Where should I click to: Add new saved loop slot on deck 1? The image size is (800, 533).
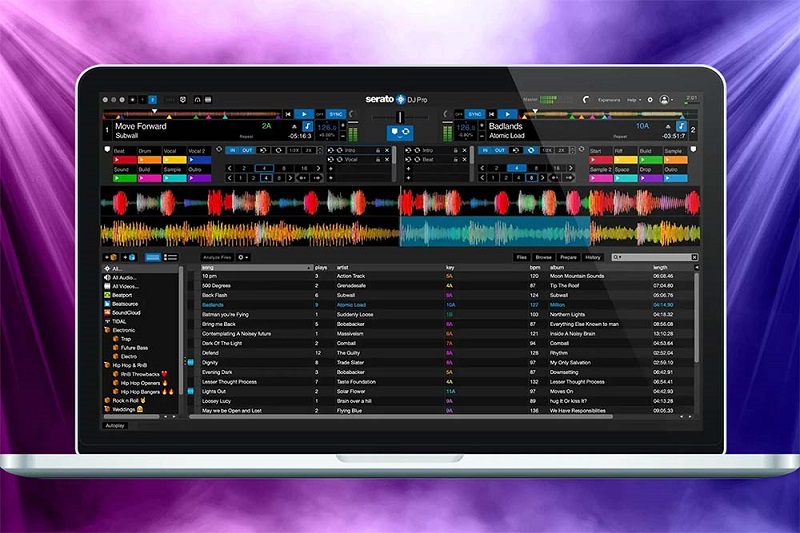pos(331,169)
